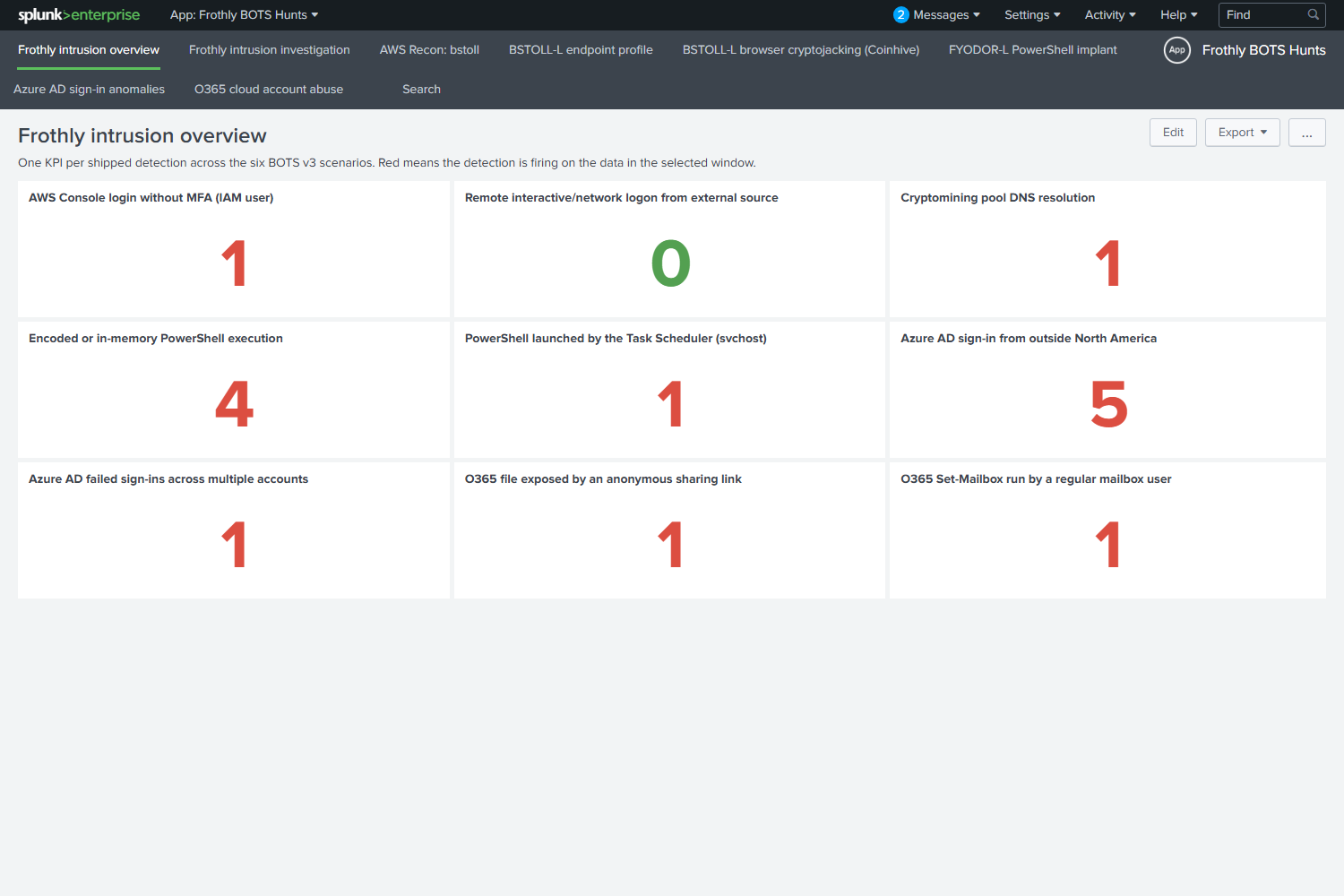Screen dimensions: 1344x896
Task: Click 'Encoded or in-memory PowerShell execution' title
Action: pos(156,339)
